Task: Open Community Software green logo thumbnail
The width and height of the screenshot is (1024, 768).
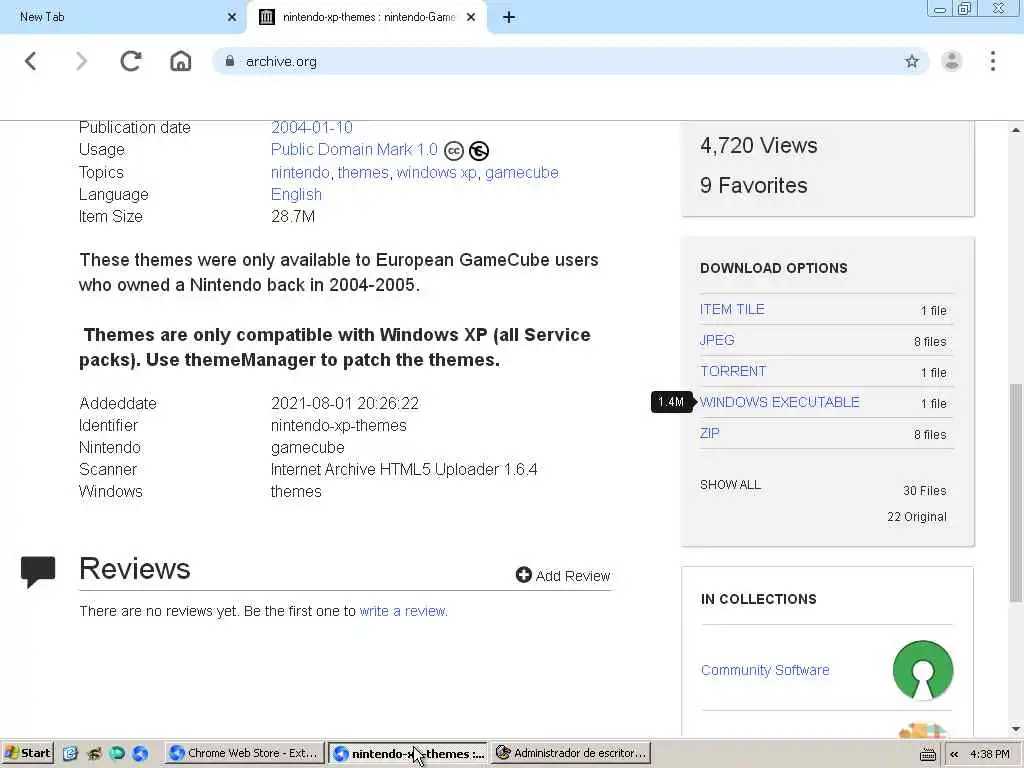Action: [922, 670]
